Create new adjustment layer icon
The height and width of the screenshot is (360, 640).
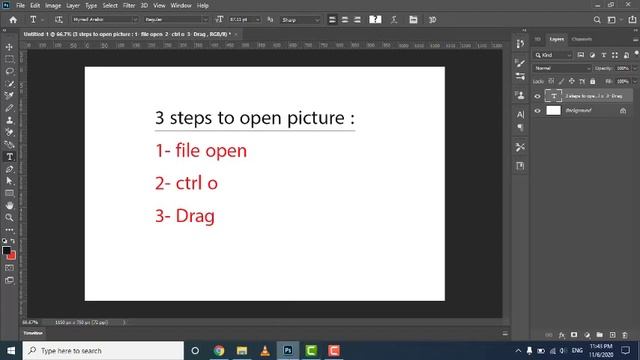[587, 335]
